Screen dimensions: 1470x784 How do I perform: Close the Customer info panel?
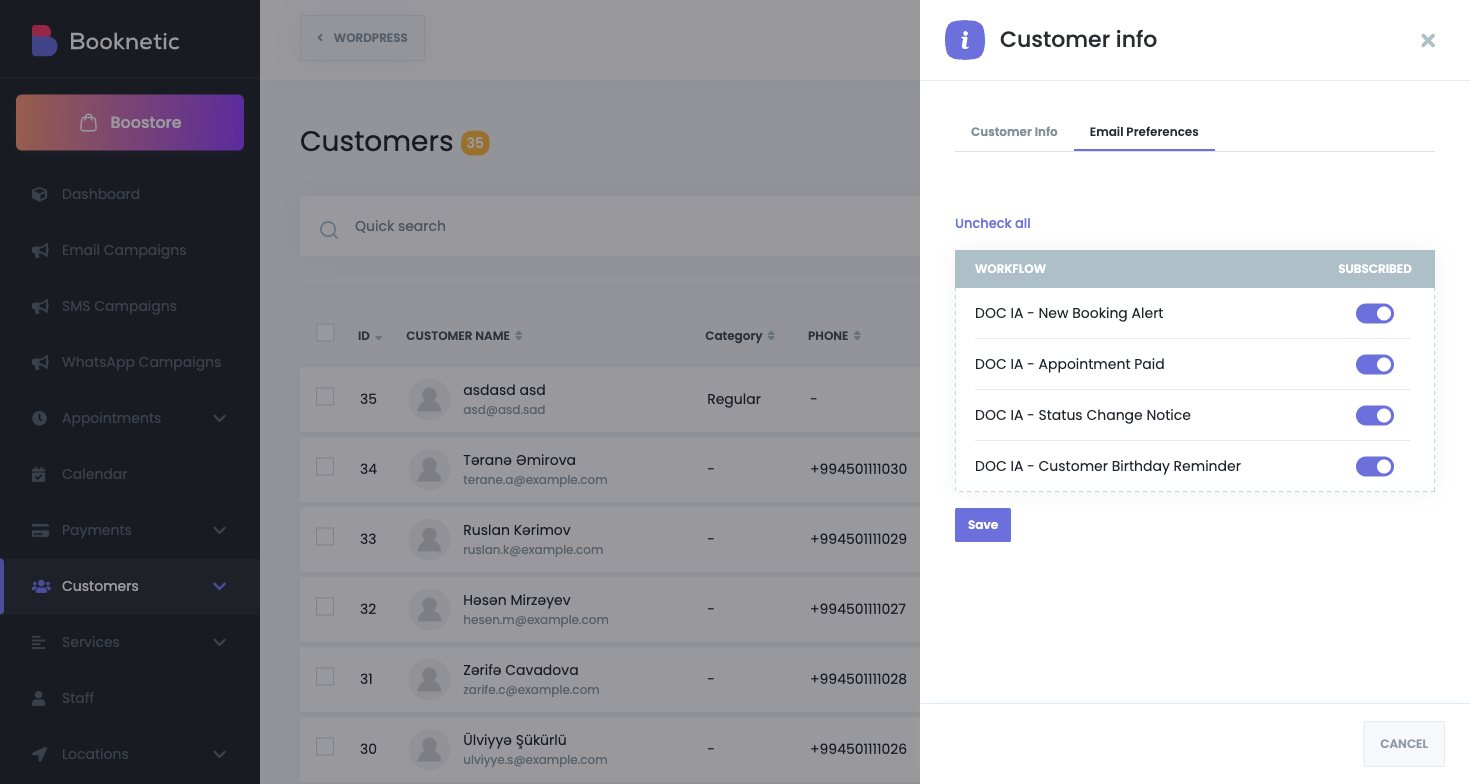(1428, 40)
